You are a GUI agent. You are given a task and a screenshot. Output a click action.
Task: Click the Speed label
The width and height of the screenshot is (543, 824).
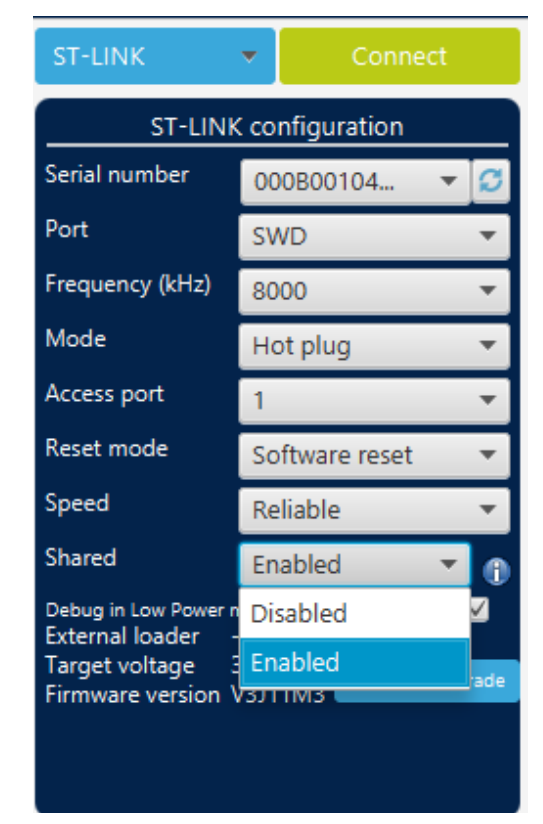point(77,503)
